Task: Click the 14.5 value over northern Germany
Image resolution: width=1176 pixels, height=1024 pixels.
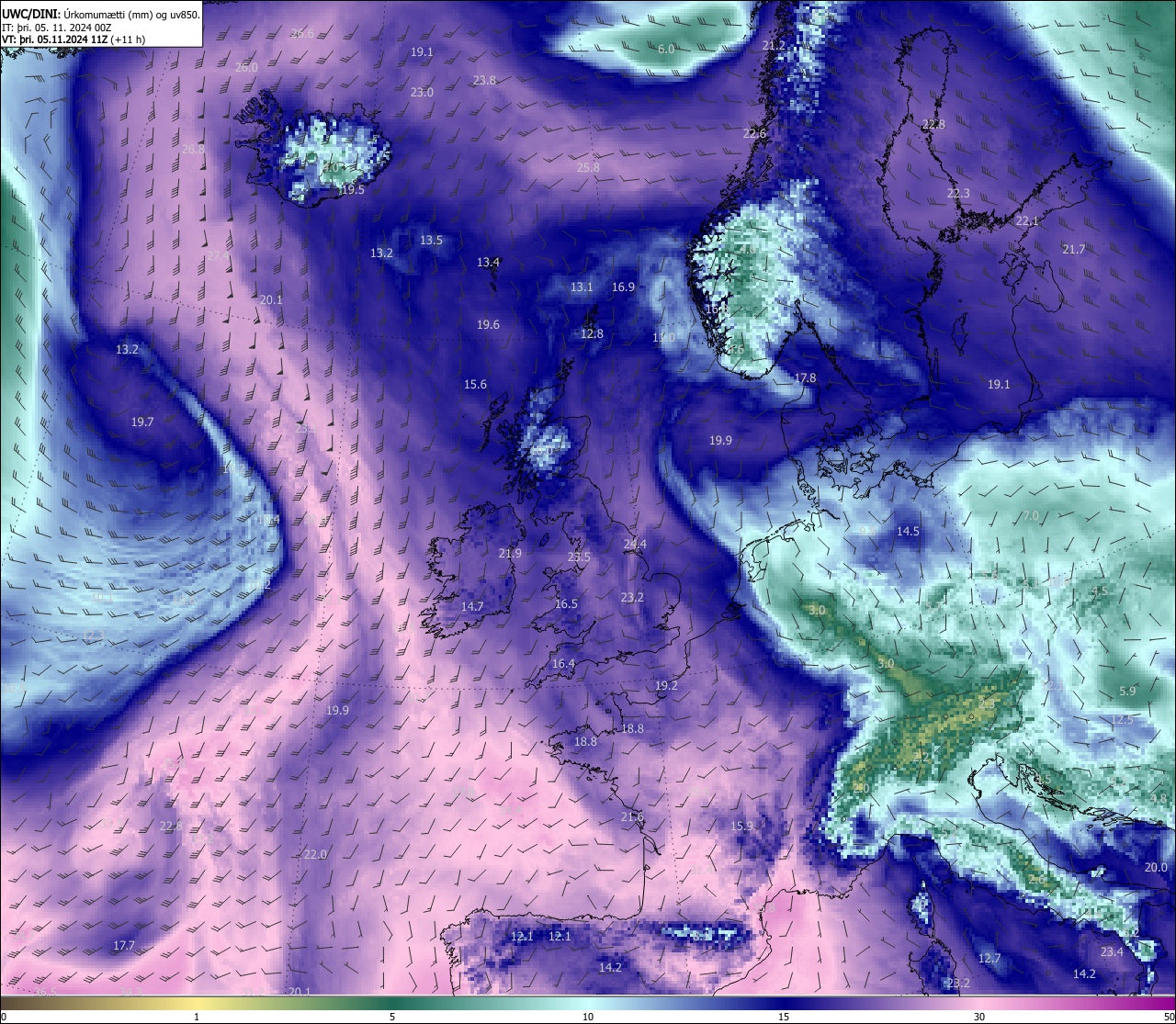Action: pyautogui.click(x=908, y=531)
